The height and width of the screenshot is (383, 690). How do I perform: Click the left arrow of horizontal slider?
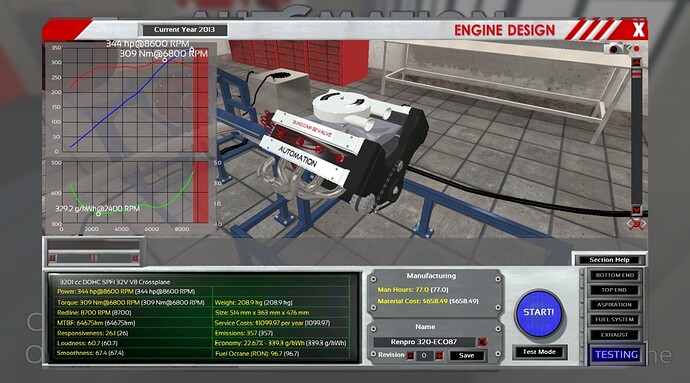tap(53, 258)
